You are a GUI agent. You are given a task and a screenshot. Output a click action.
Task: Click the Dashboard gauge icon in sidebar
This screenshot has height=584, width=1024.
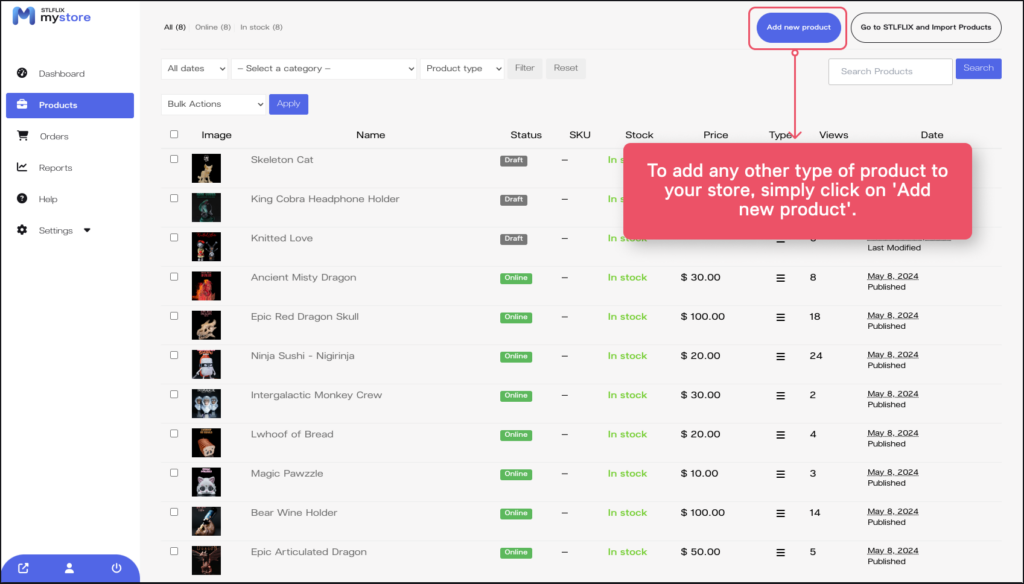point(22,73)
